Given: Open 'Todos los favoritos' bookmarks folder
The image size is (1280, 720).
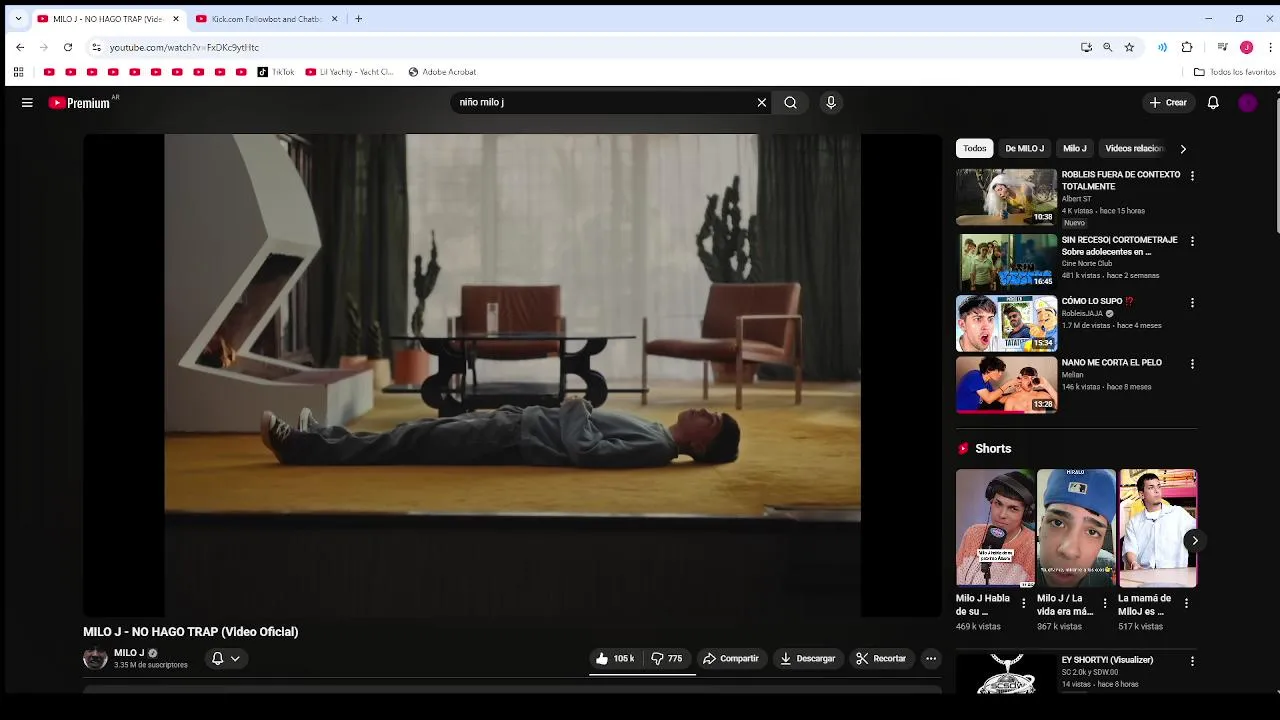Looking at the screenshot, I should click(1234, 72).
